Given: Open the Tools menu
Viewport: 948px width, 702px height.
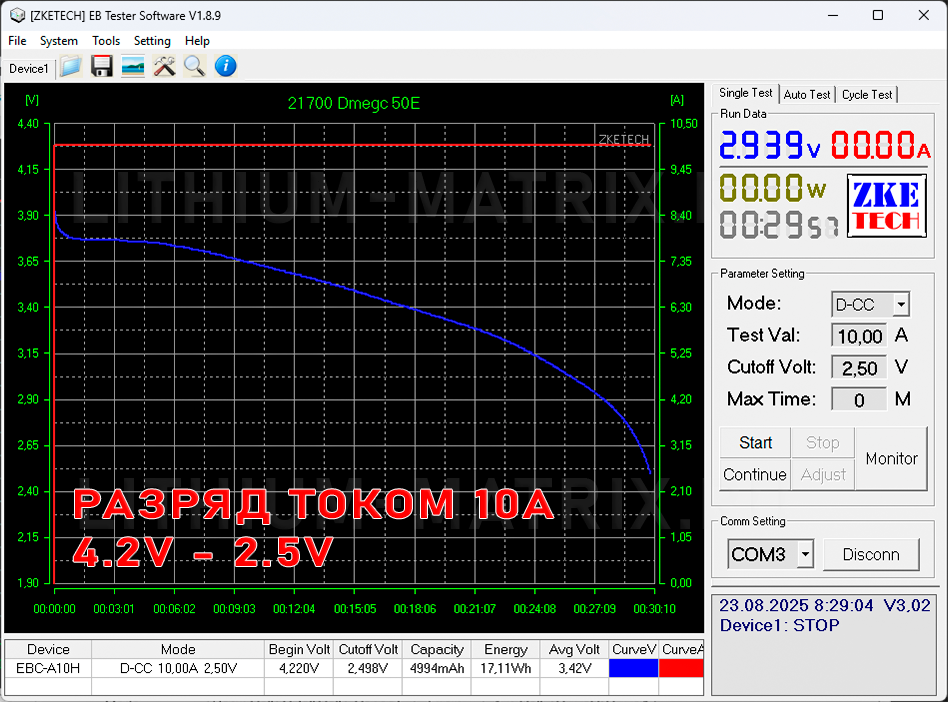Looking at the screenshot, I should pyautogui.click(x=106, y=41).
